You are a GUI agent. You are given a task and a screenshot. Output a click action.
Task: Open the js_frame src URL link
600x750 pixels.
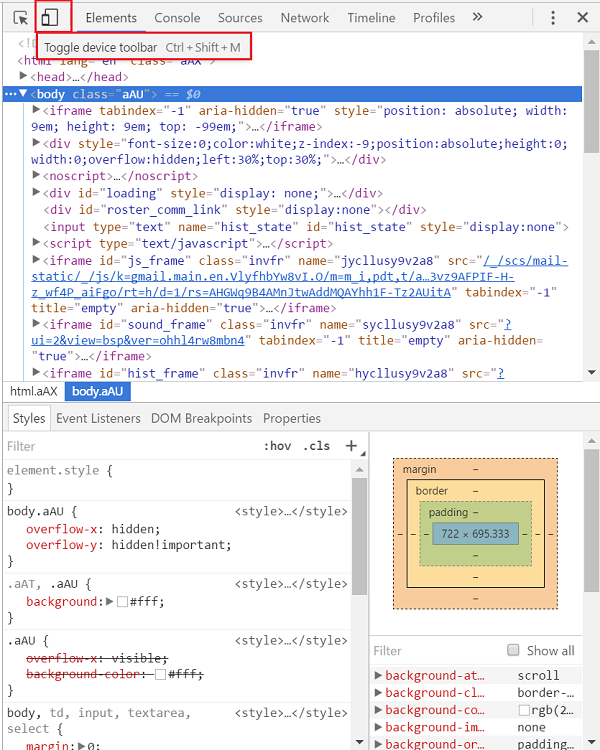tap(300, 276)
